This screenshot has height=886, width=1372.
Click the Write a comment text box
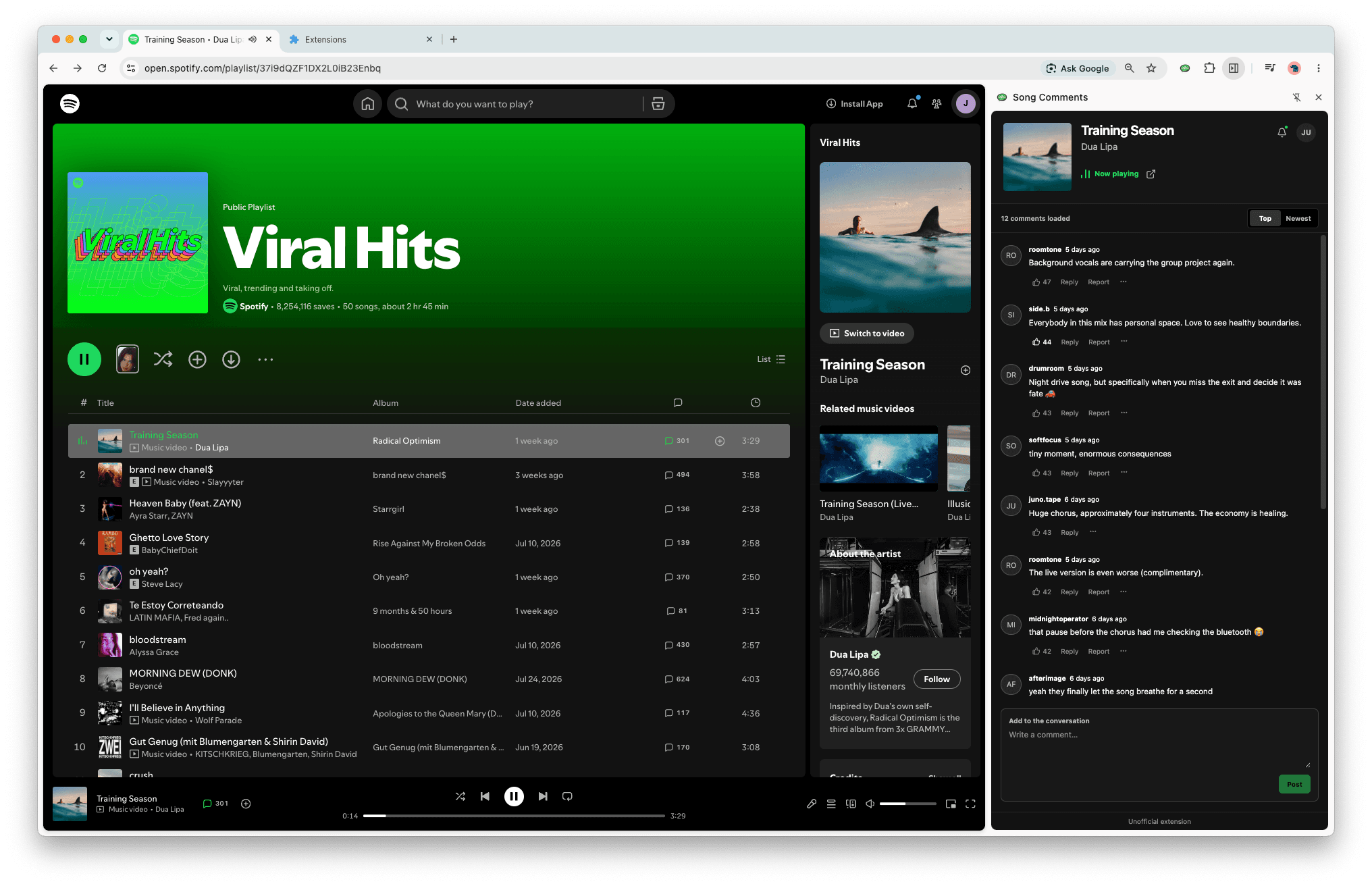[1159, 749]
